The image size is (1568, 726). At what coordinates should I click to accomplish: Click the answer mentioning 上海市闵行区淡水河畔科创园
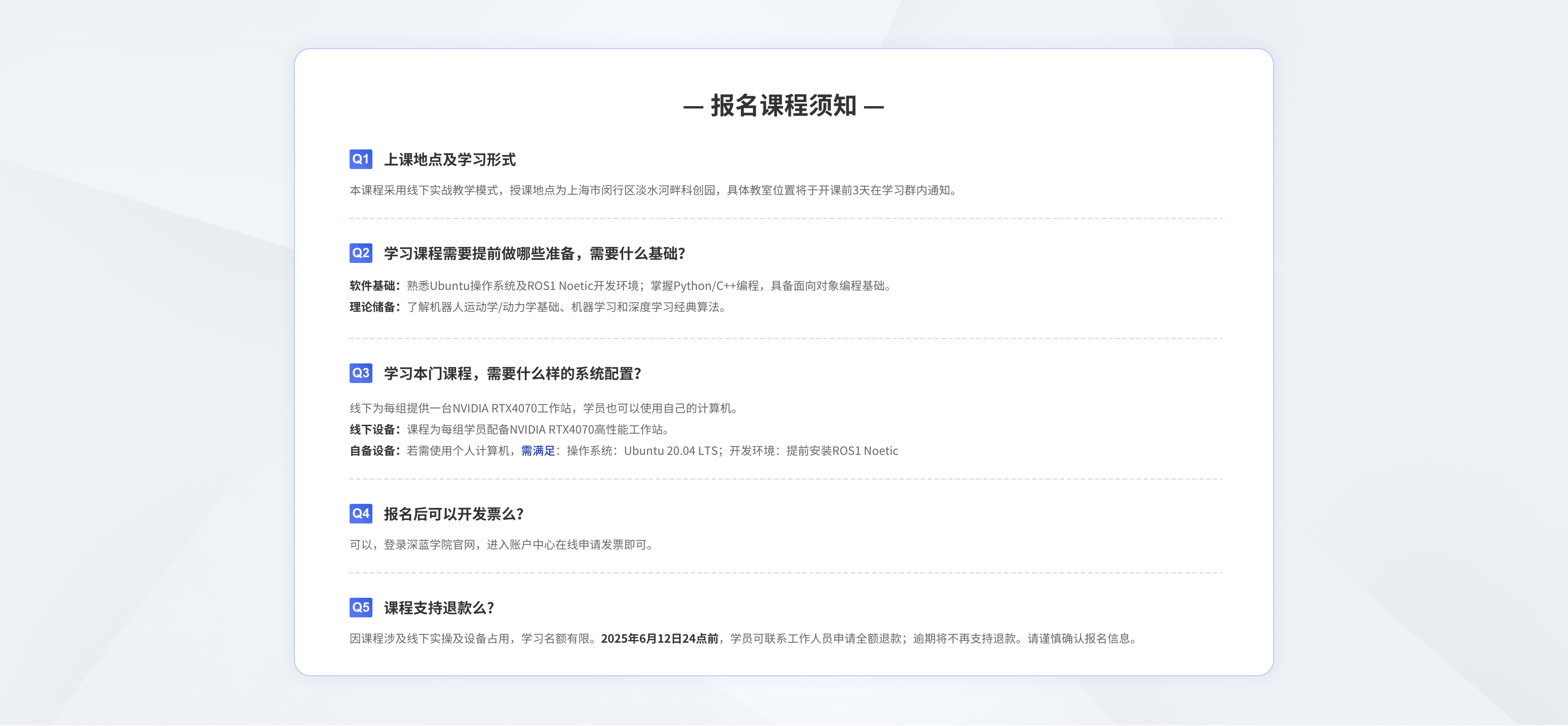655,190
